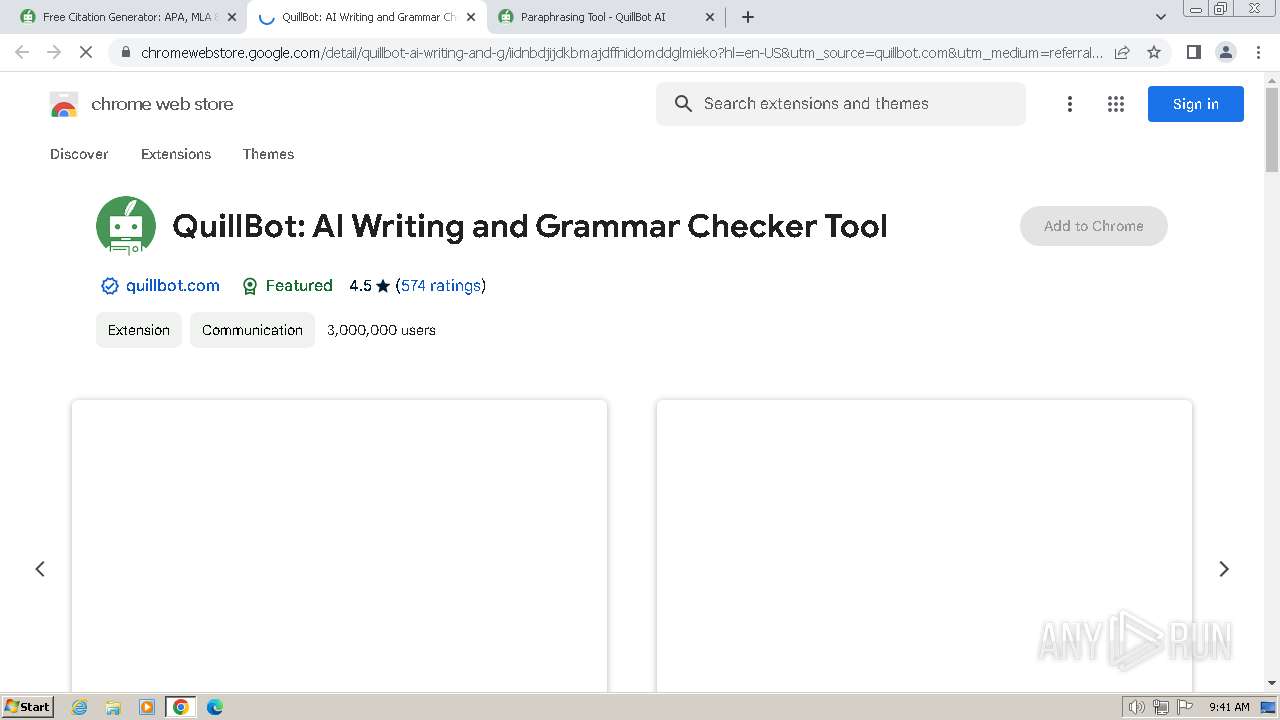Show previous screenshot with left arrow

pos(40,569)
